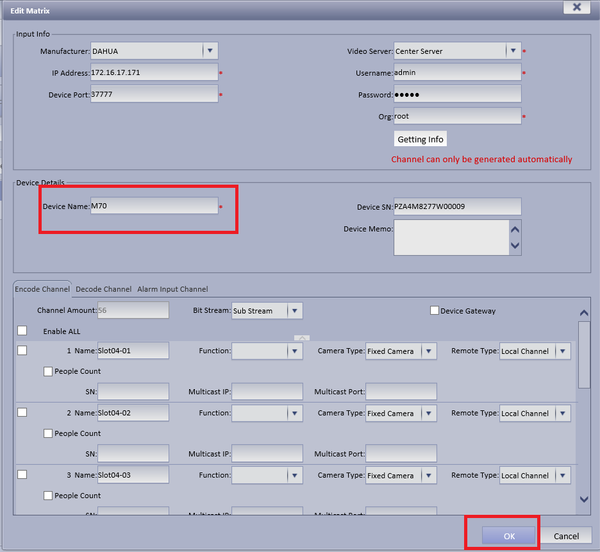The image size is (600, 552).
Task: Tick the Enable ALL checkbox
Action: click(22, 331)
